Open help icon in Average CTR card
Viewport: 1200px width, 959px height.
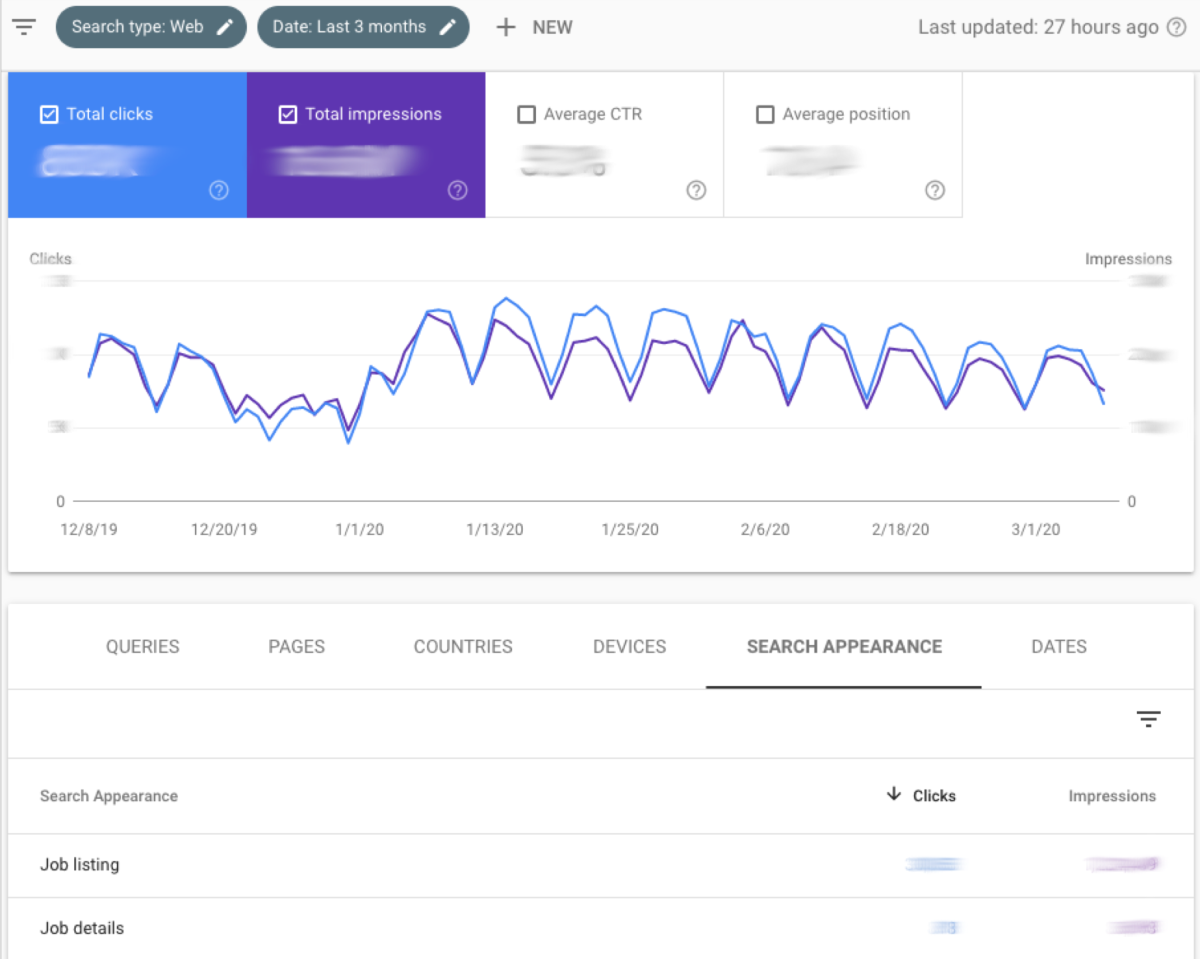[696, 190]
